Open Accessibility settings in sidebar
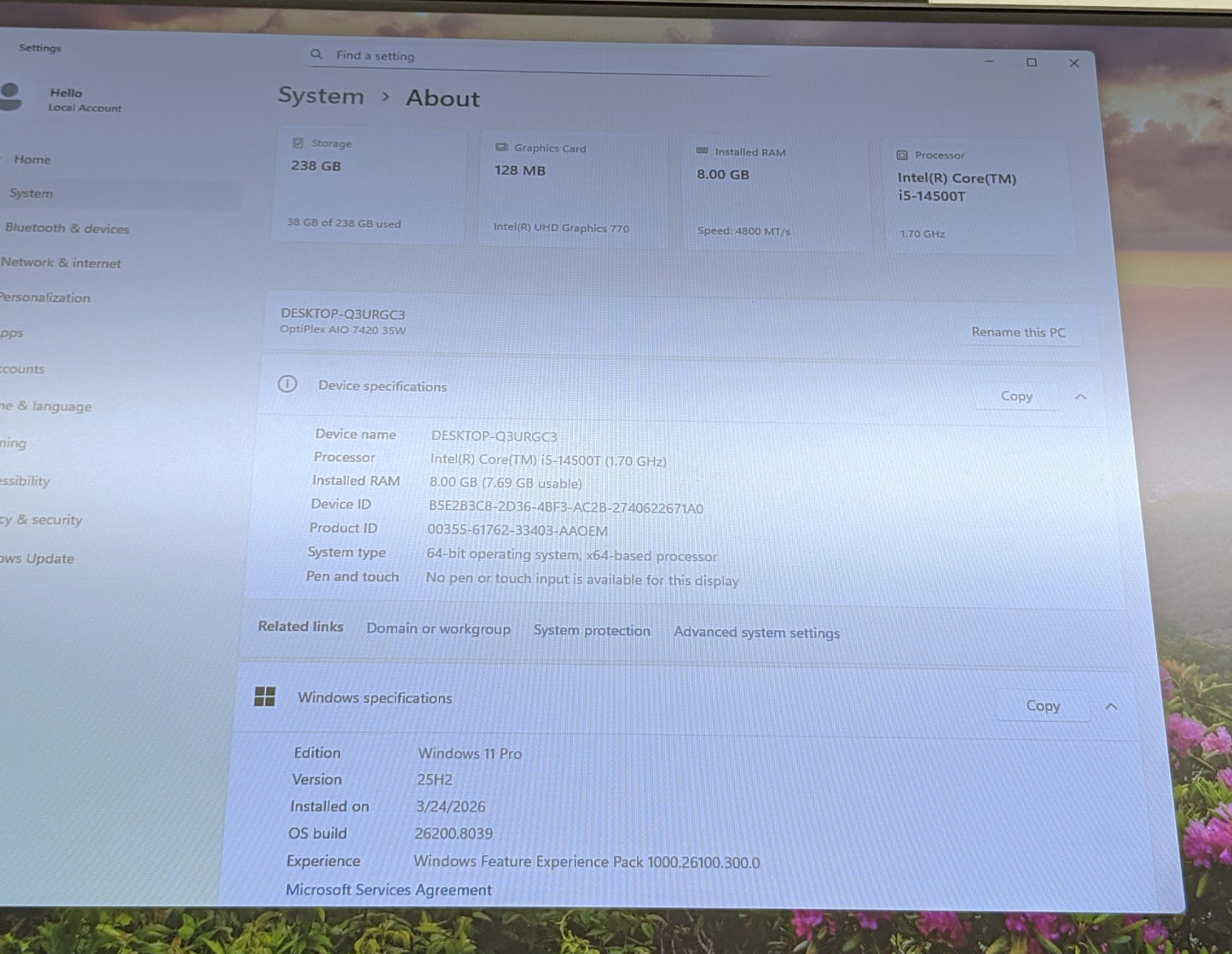Image resolution: width=1232 pixels, height=954 pixels. (26, 481)
